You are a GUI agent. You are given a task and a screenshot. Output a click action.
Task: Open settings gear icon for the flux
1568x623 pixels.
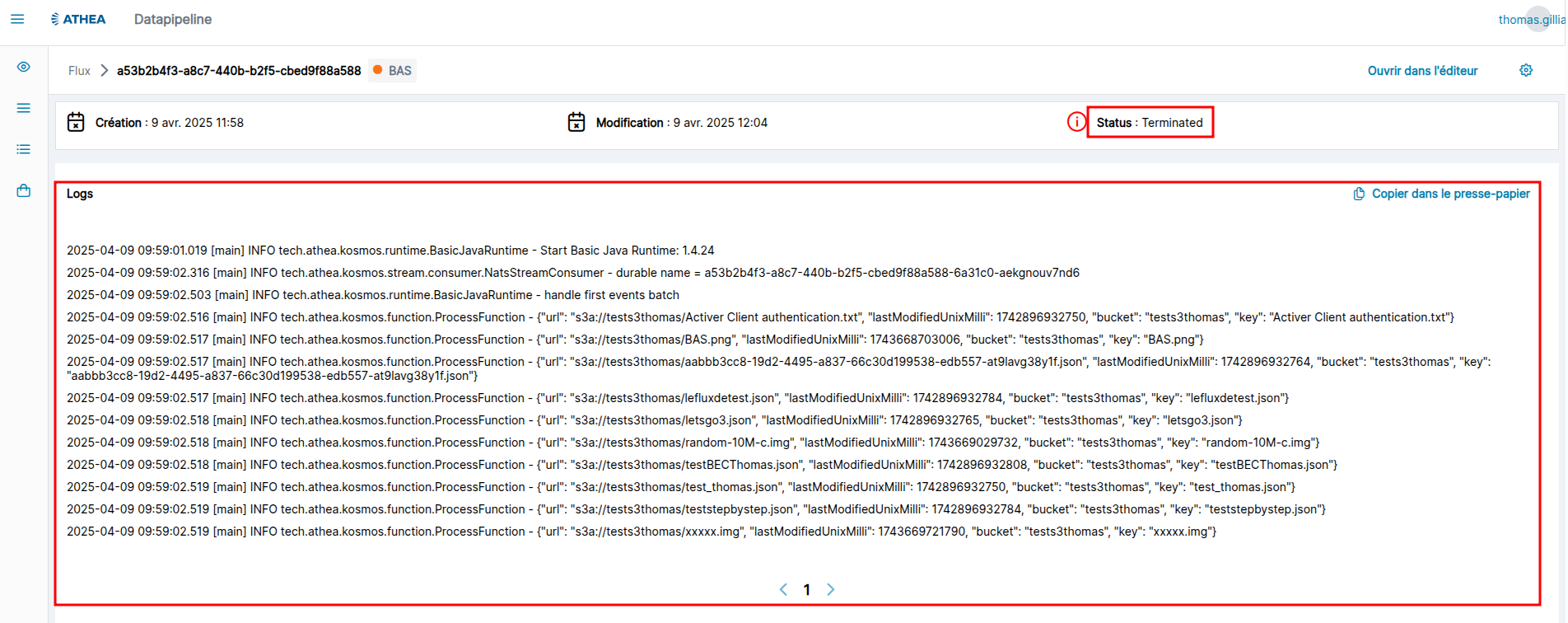click(1525, 71)
